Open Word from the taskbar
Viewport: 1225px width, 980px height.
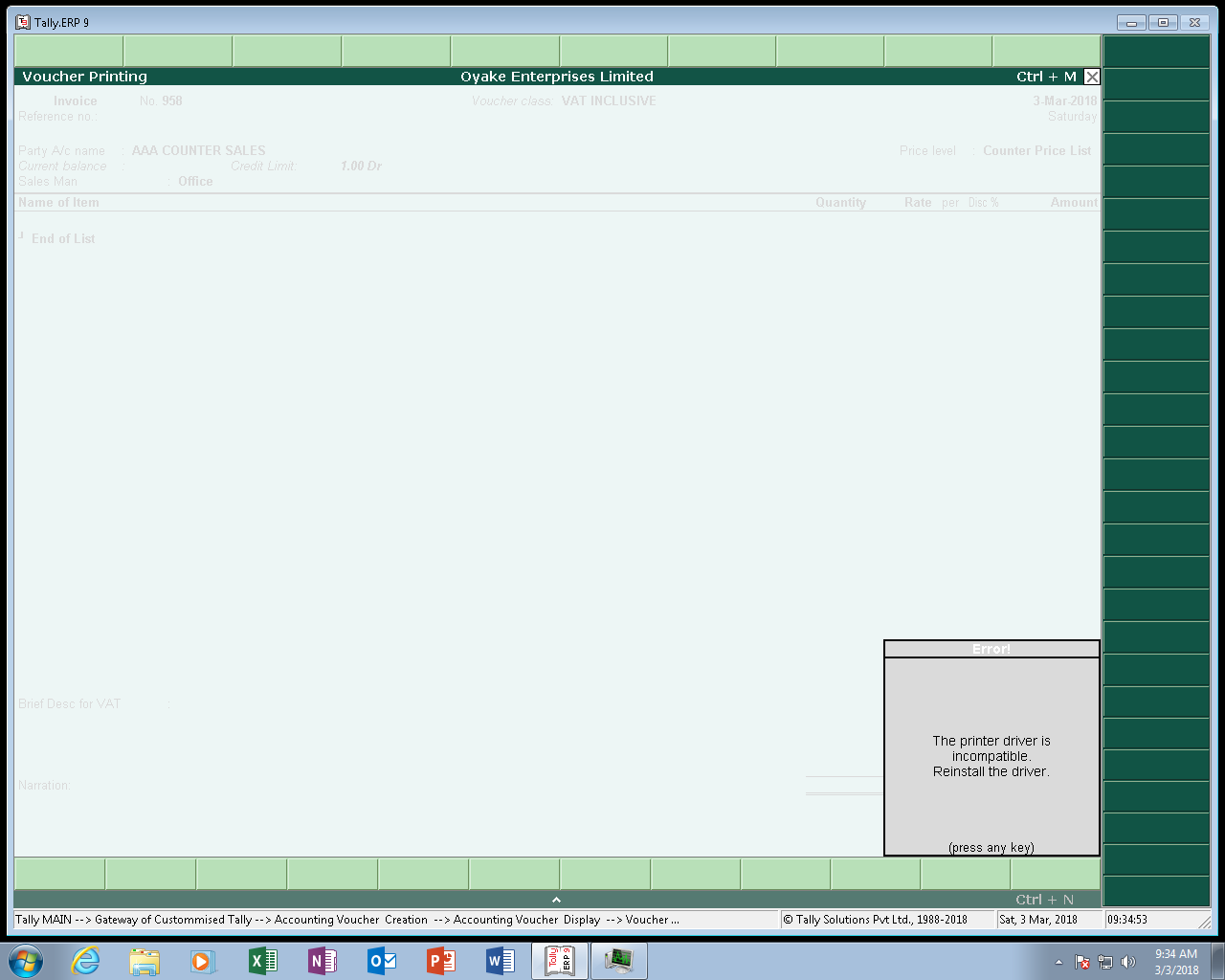coord(500,961)
